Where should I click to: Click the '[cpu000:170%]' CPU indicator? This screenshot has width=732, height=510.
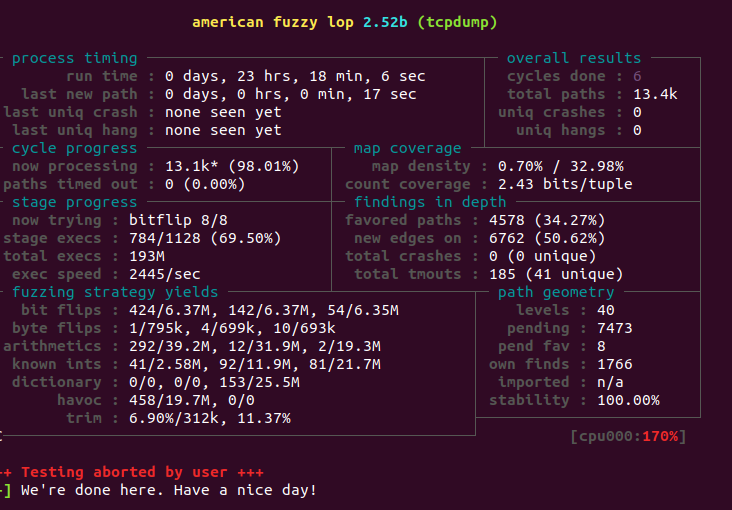click(628, 436)
